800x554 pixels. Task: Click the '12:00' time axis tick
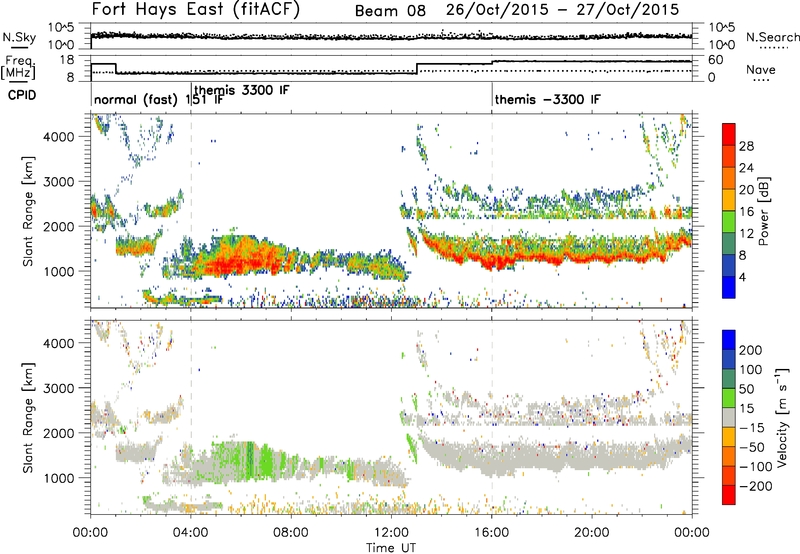pyautogui.click(x=391, y=533)
